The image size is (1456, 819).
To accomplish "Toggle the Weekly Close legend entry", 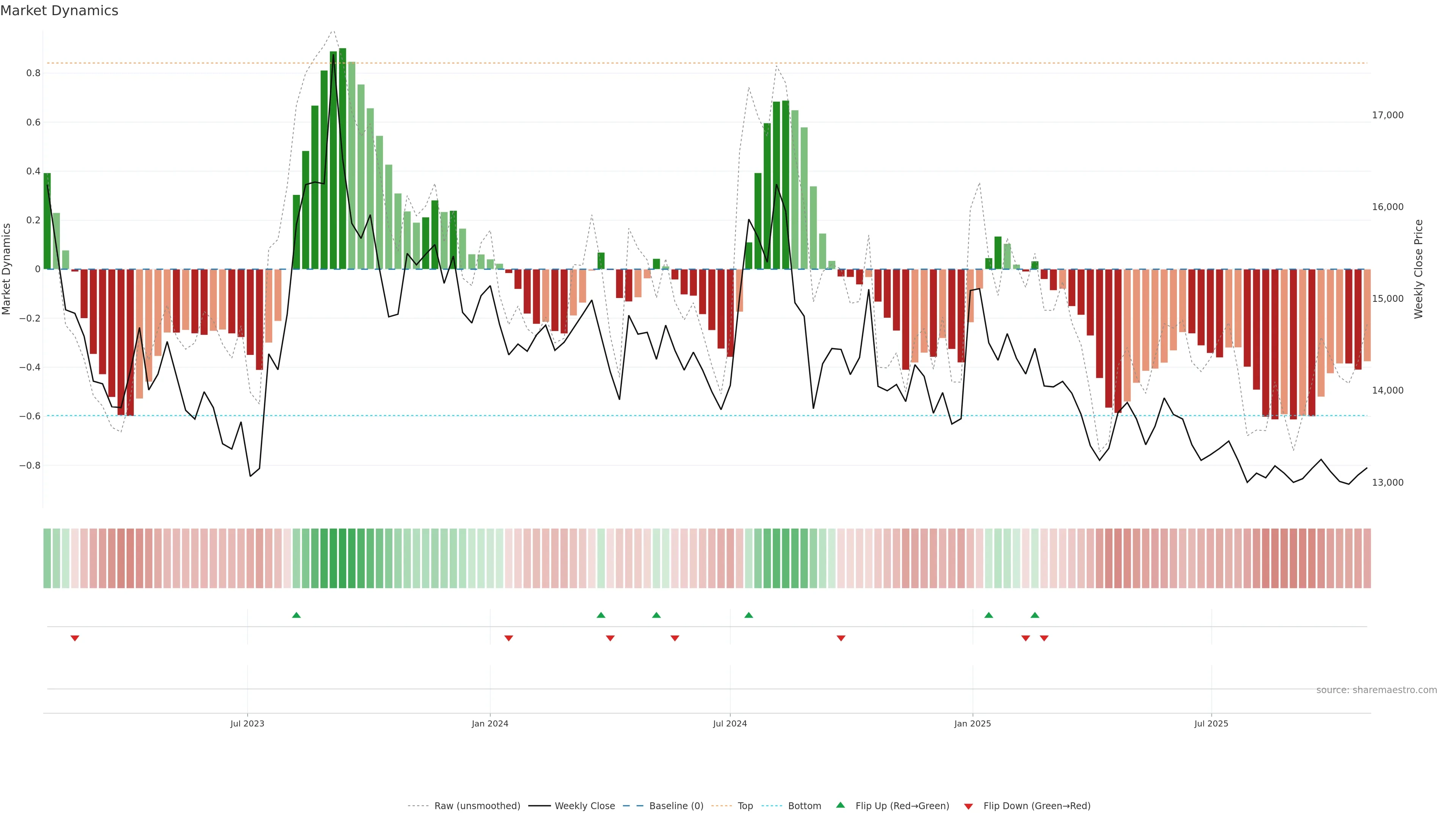I will pos(584,806).
